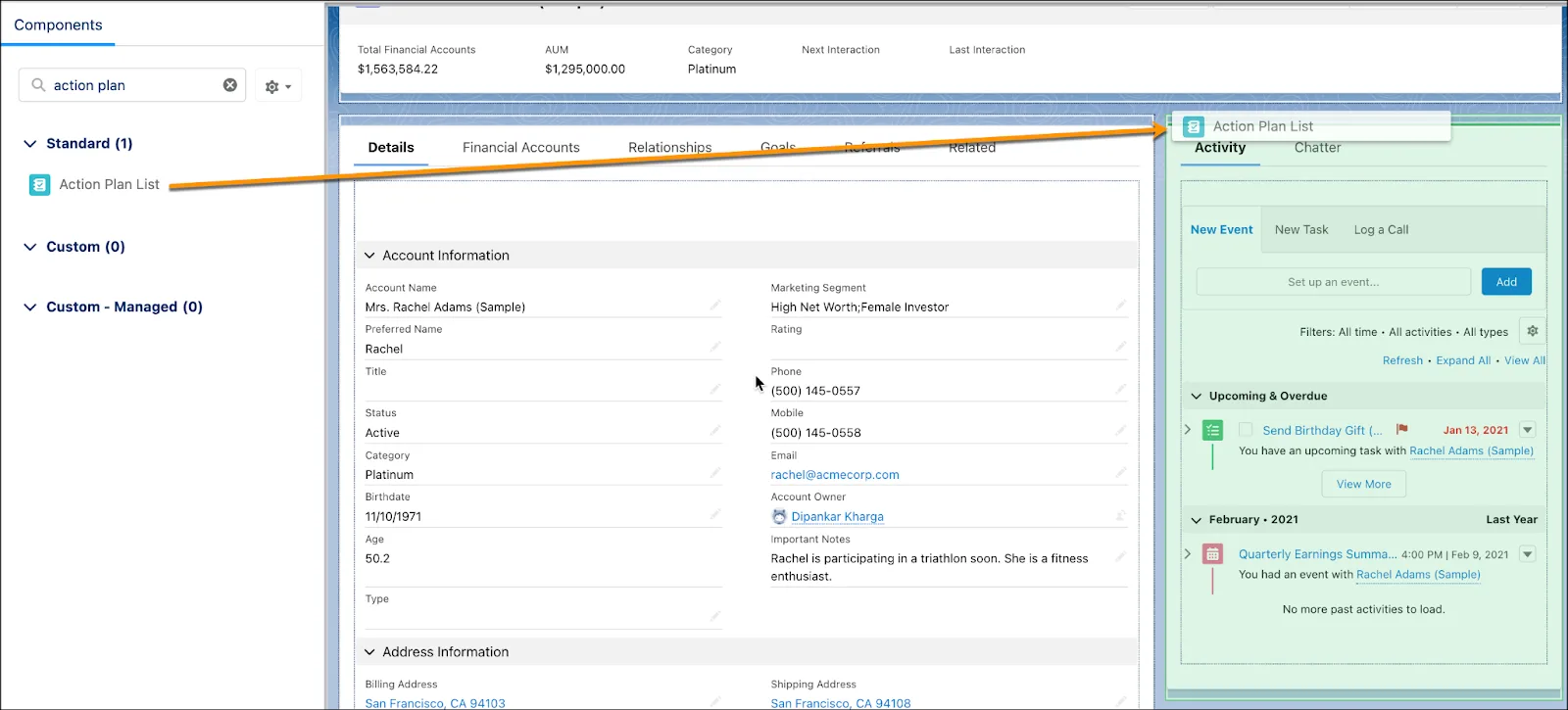Open dropdown for Quarterly Earnings event
Screen dimensions: 1568x710
click(x=1527, y=554)
